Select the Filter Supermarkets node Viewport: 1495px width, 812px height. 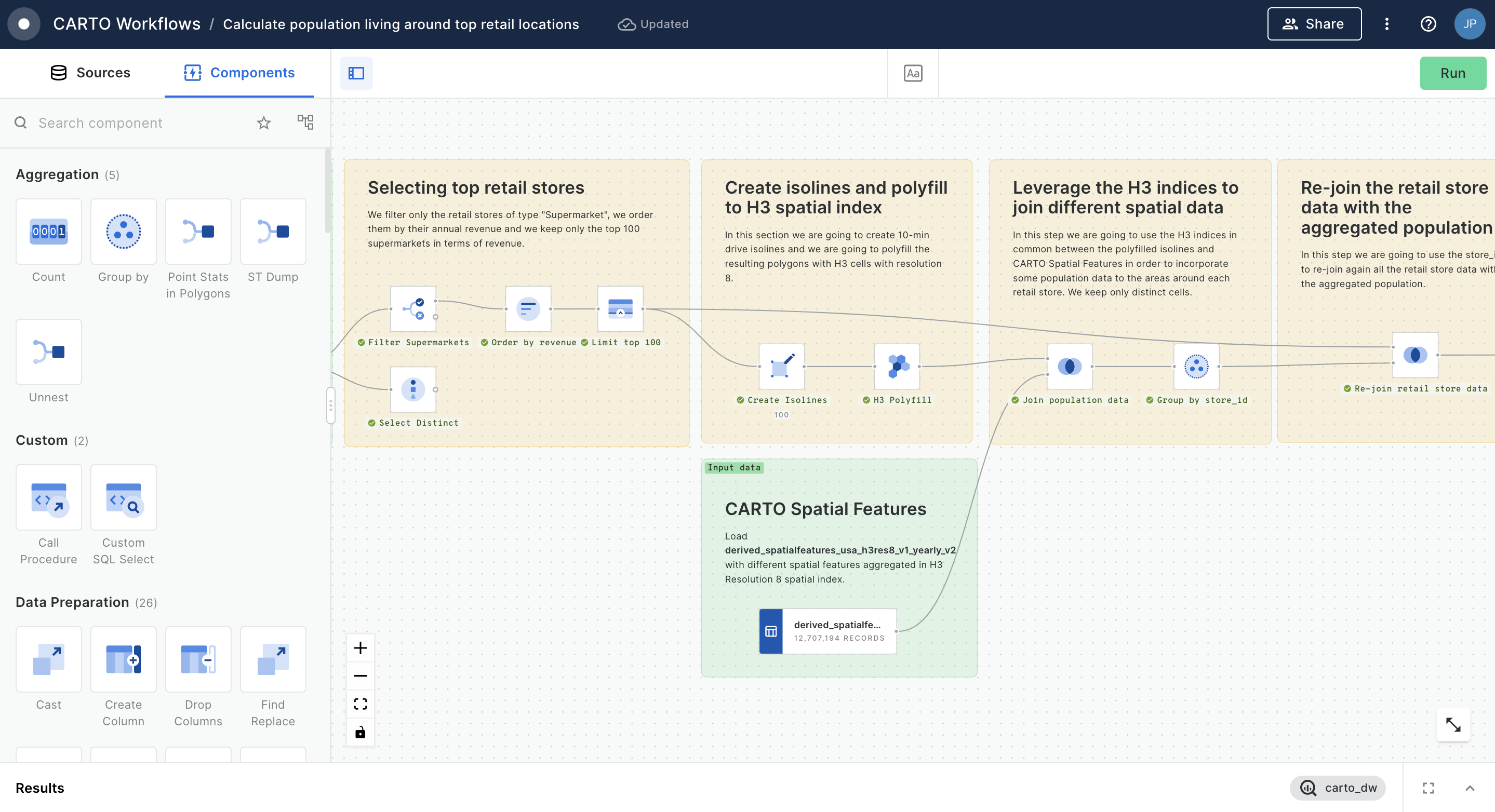pos(412,308)
